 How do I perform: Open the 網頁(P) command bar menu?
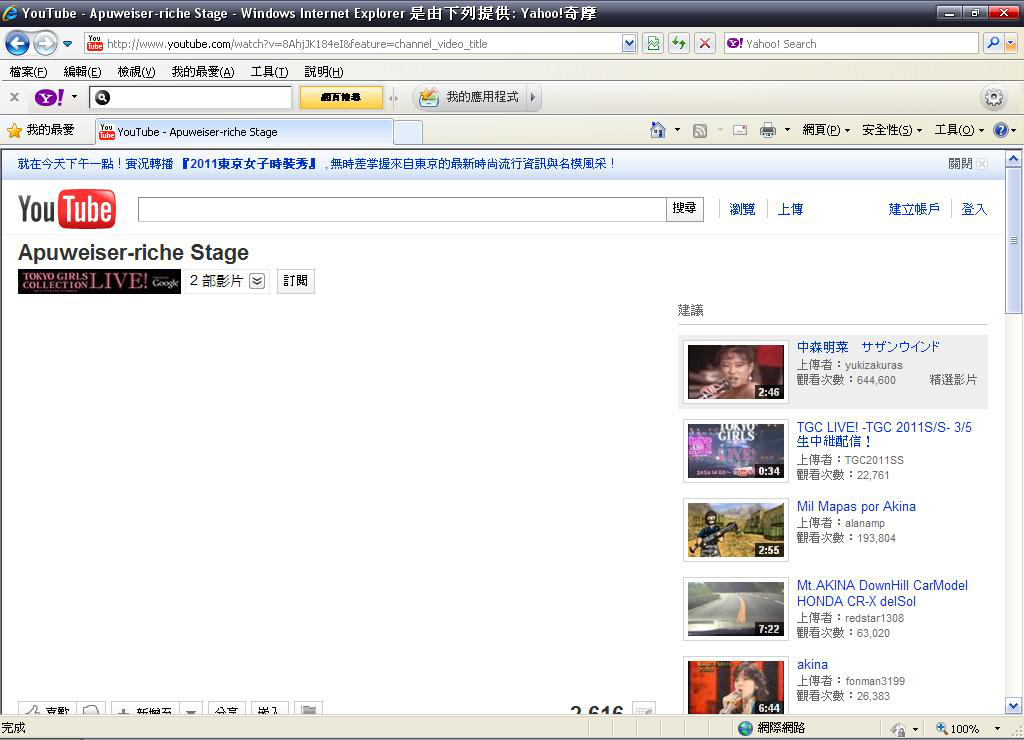826,130
